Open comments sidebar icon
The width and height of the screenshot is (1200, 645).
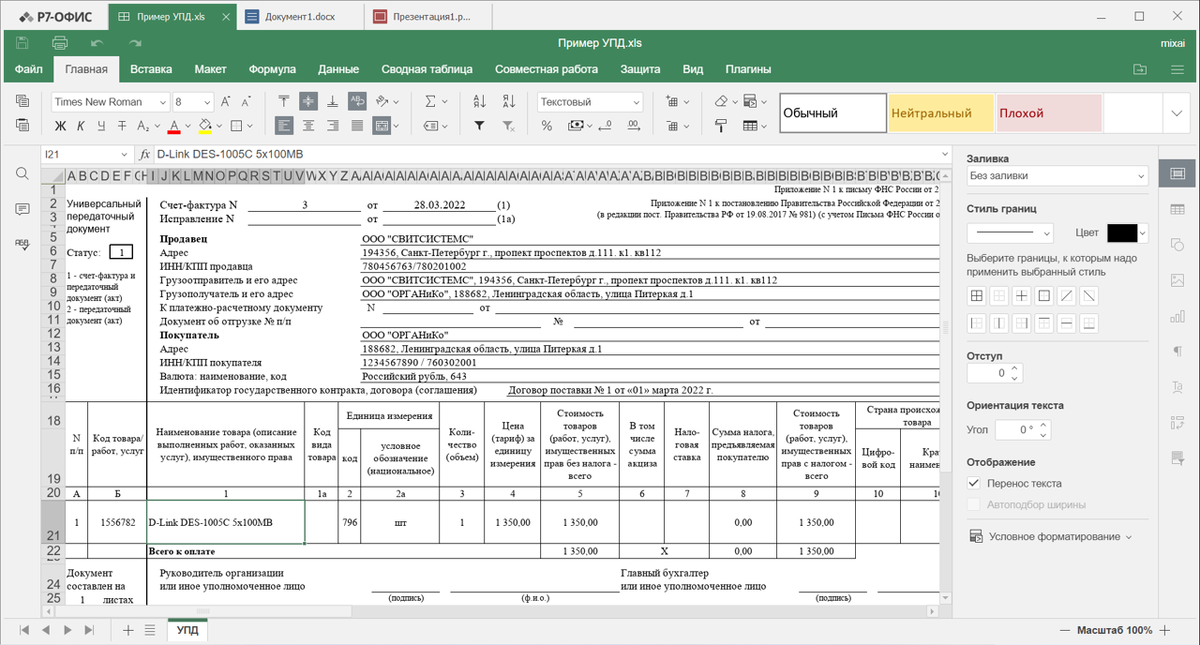click(x=22, y=208)
